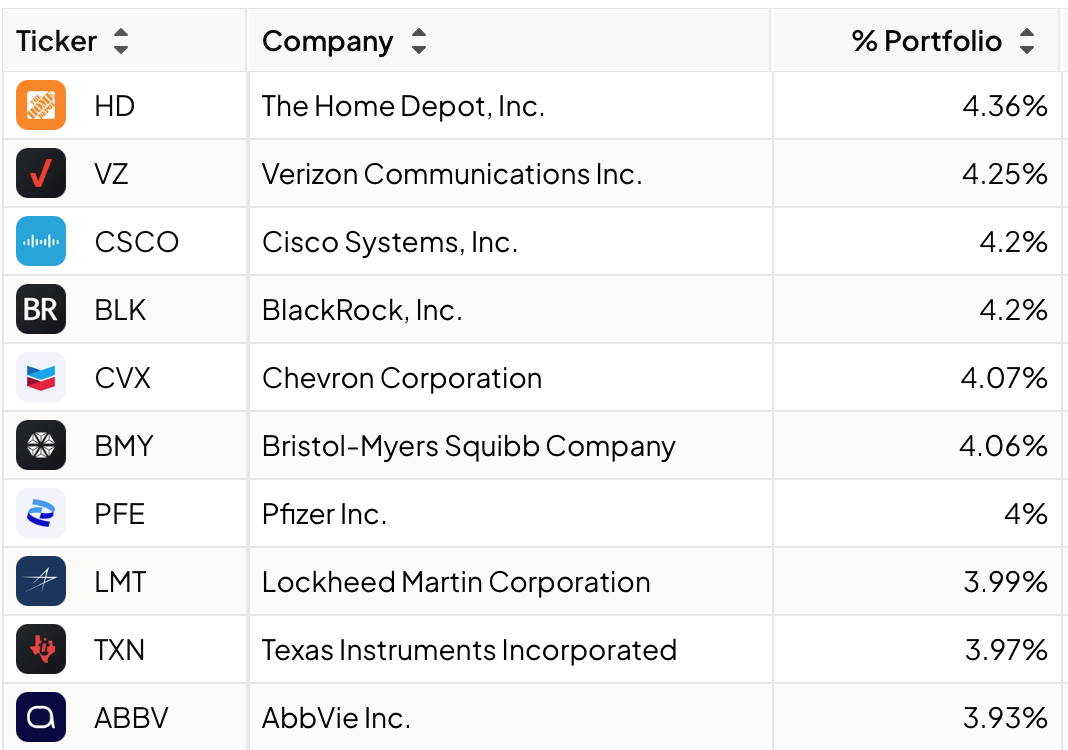Click the Texas Instruments logo icon

(x=41, y=649)
